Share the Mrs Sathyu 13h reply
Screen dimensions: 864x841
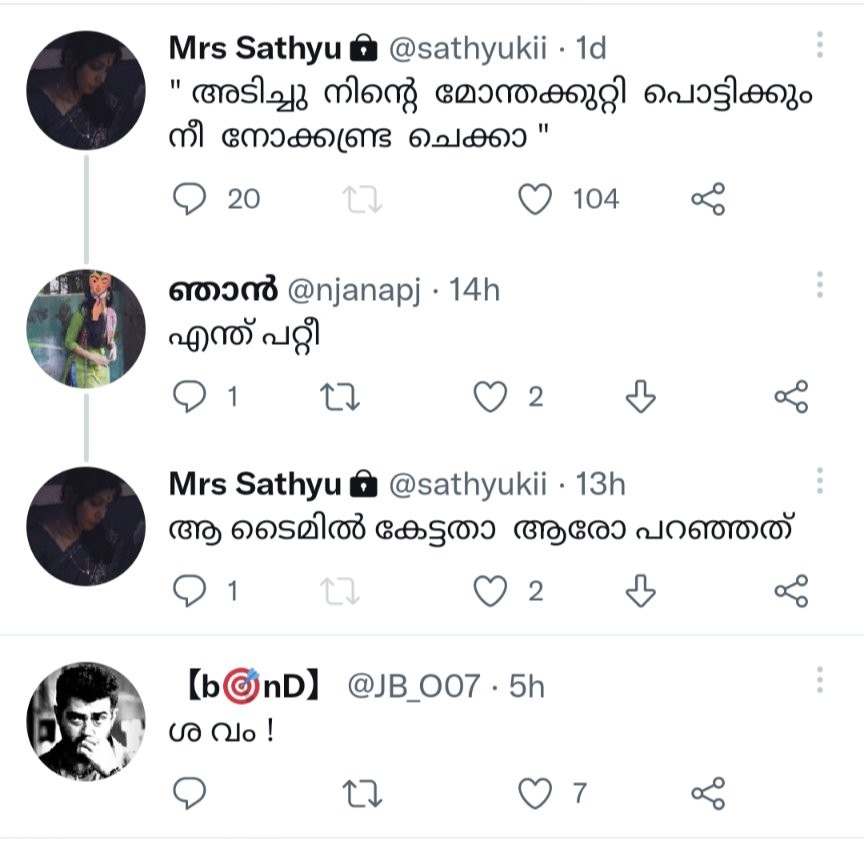coord(791,592)
